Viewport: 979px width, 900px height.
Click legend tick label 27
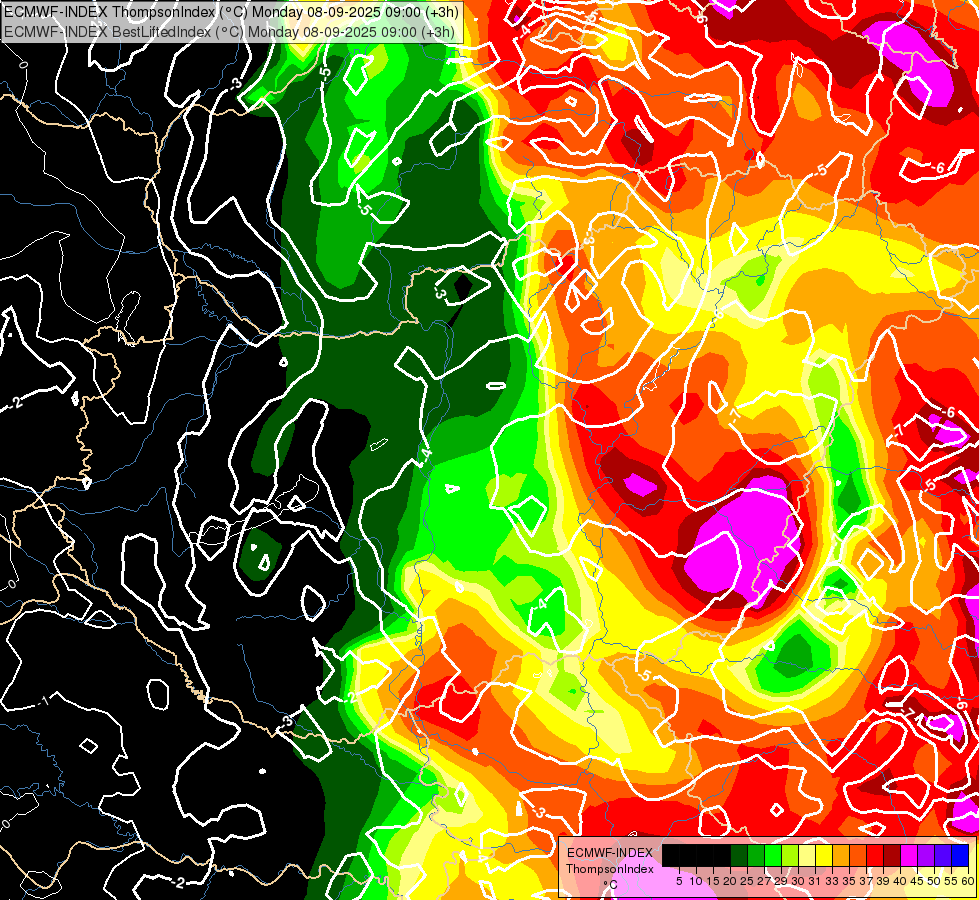tap(764, 881)
